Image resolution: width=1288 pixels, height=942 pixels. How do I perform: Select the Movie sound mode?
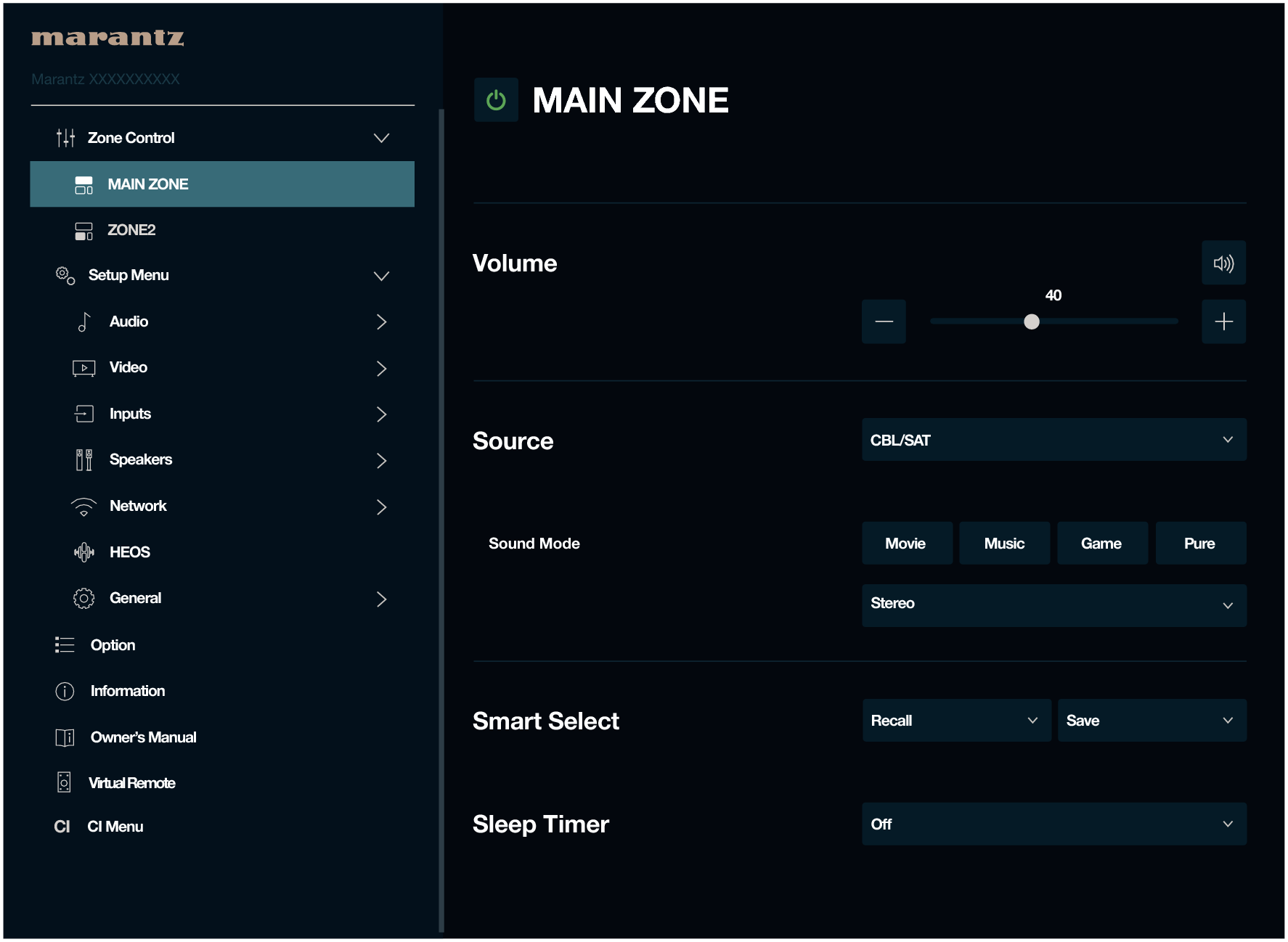(907, 543)
